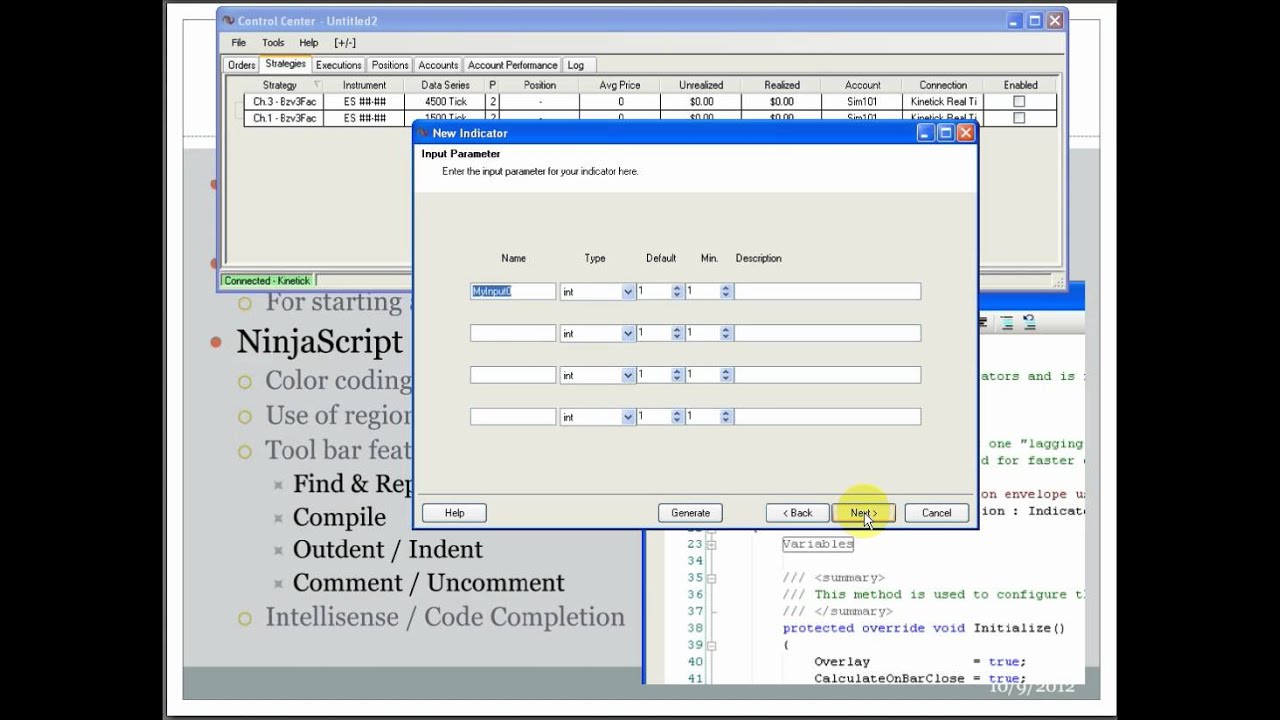Click the NinjaTrader logo in Control Center title bar
The height and width of the screenshot is (720, 1280).
(228, 21)
